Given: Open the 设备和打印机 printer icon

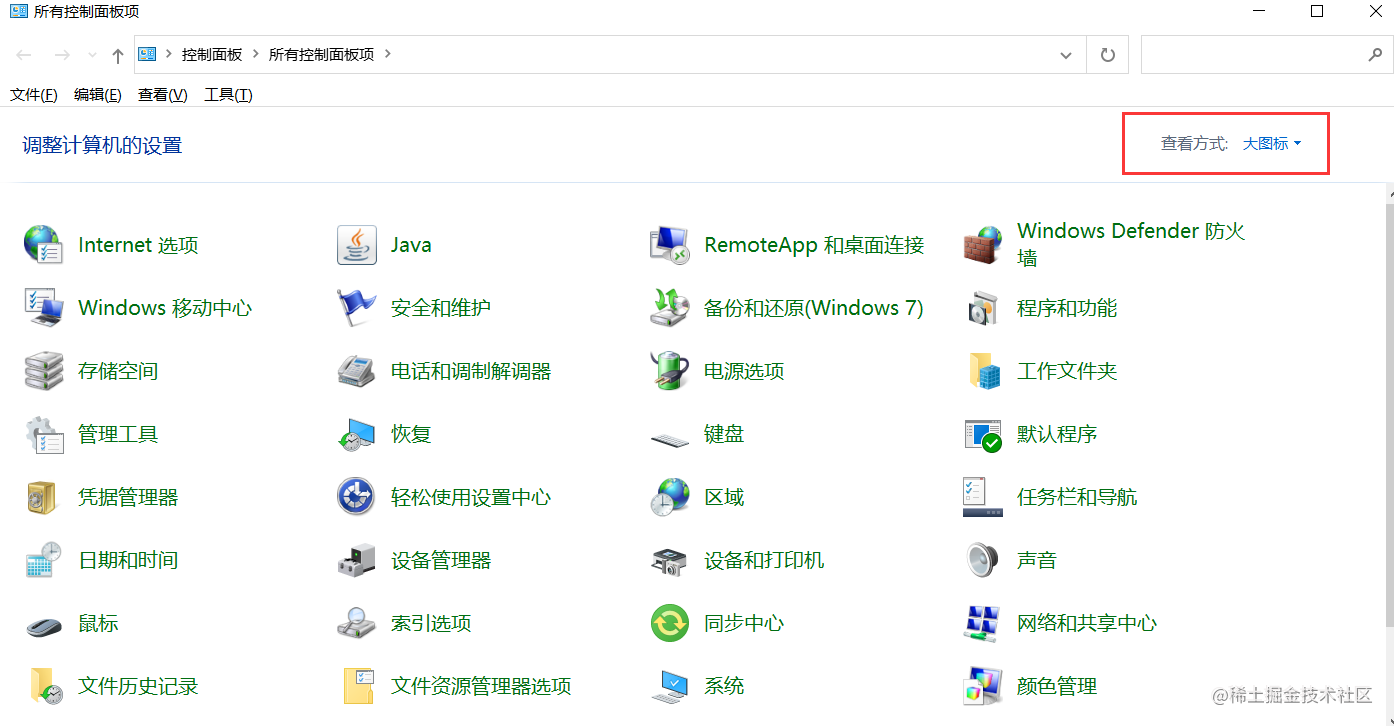Looking at the screenshot, I should pos(669,560).
